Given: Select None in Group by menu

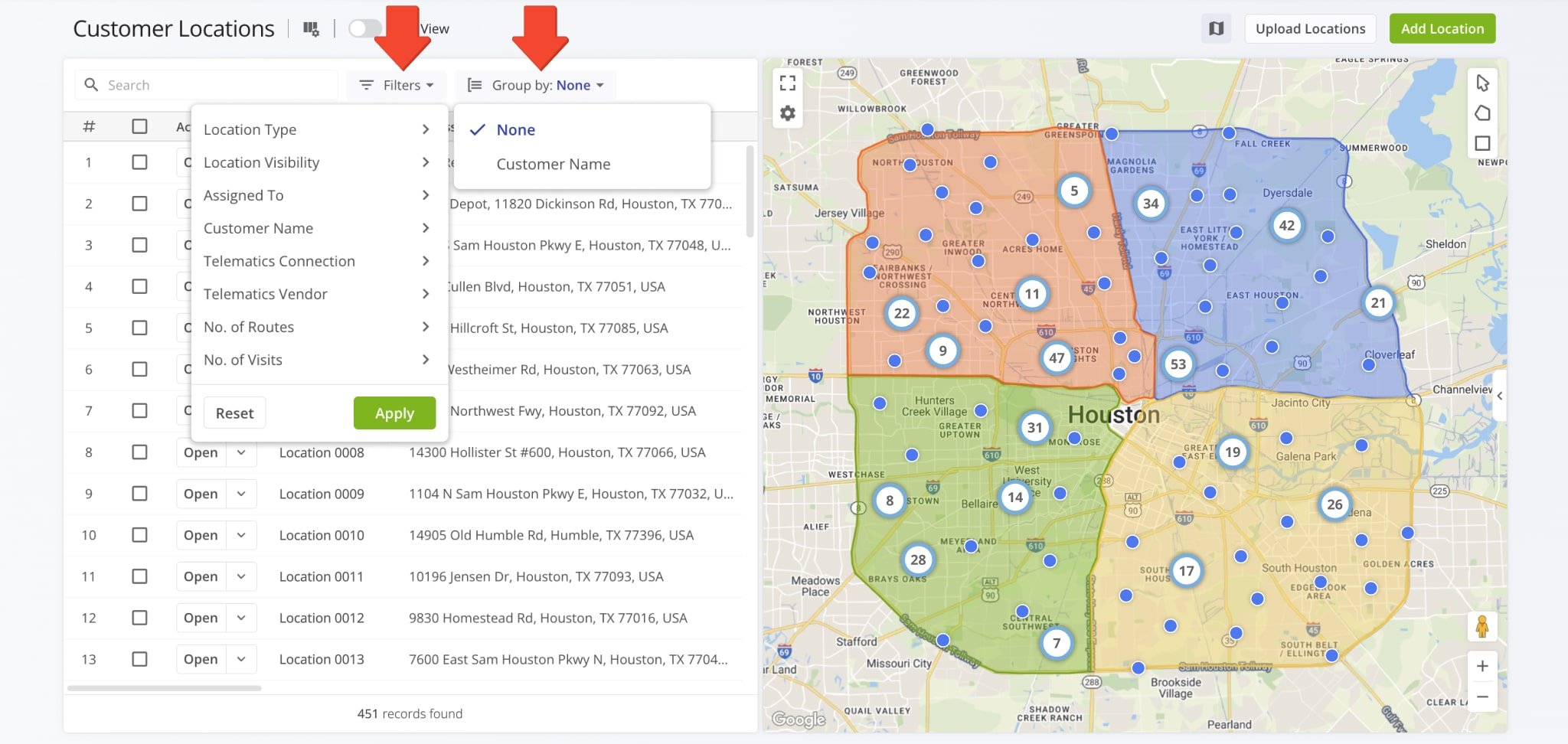Looking at the screenshot, I should tap(582, 130).
